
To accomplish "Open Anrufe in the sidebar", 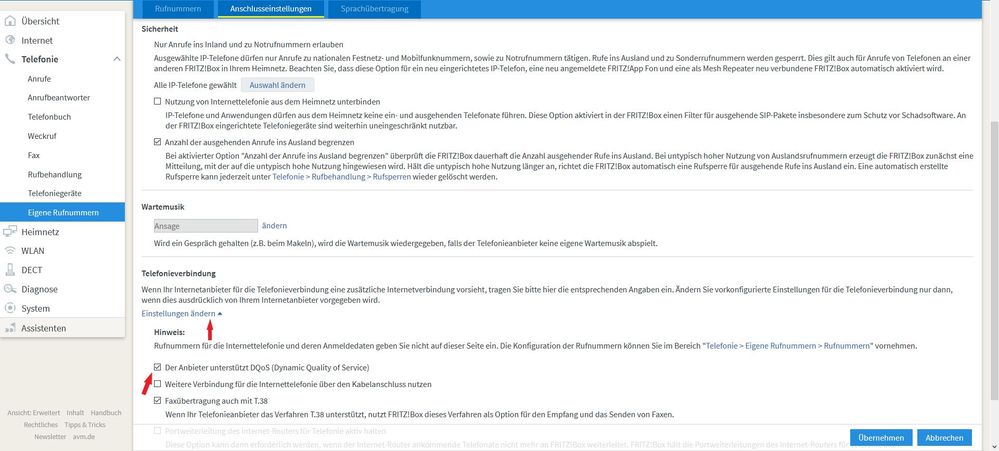I will 40,79.
